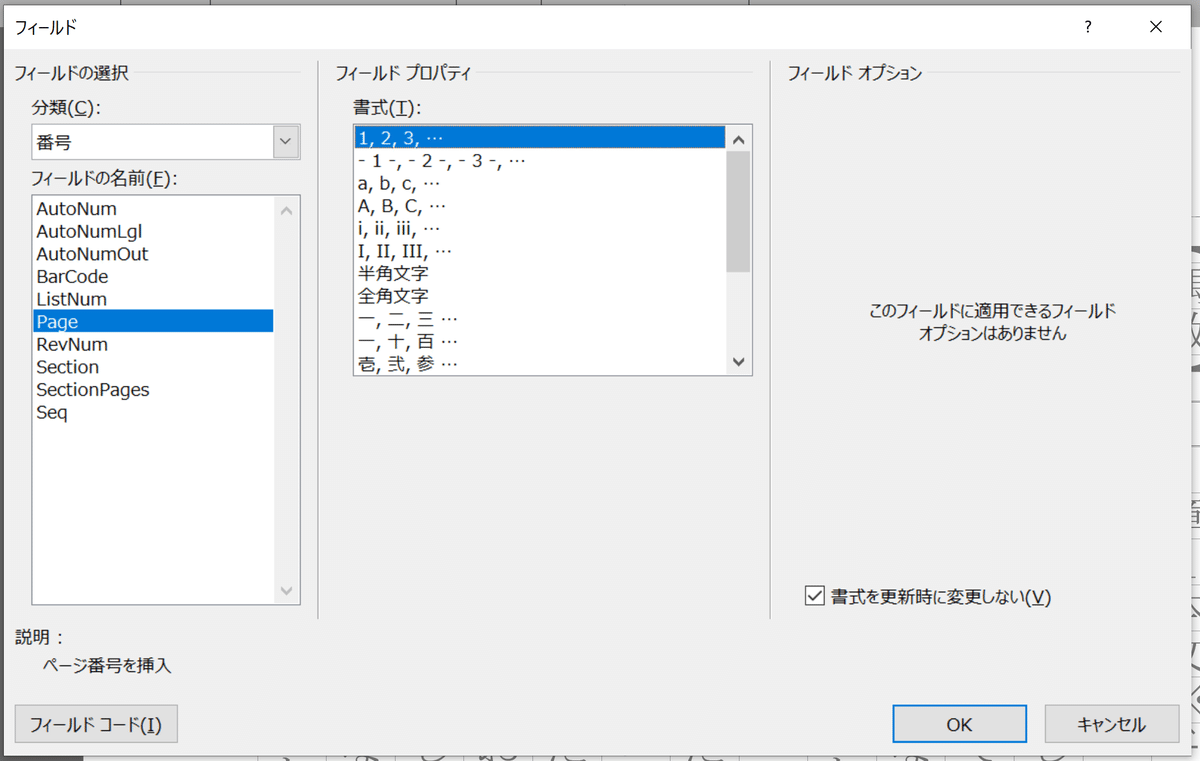Choose the - 1 -, - 2 - format
Viewport: 1200px width, 761px height.
click(540, 160)
